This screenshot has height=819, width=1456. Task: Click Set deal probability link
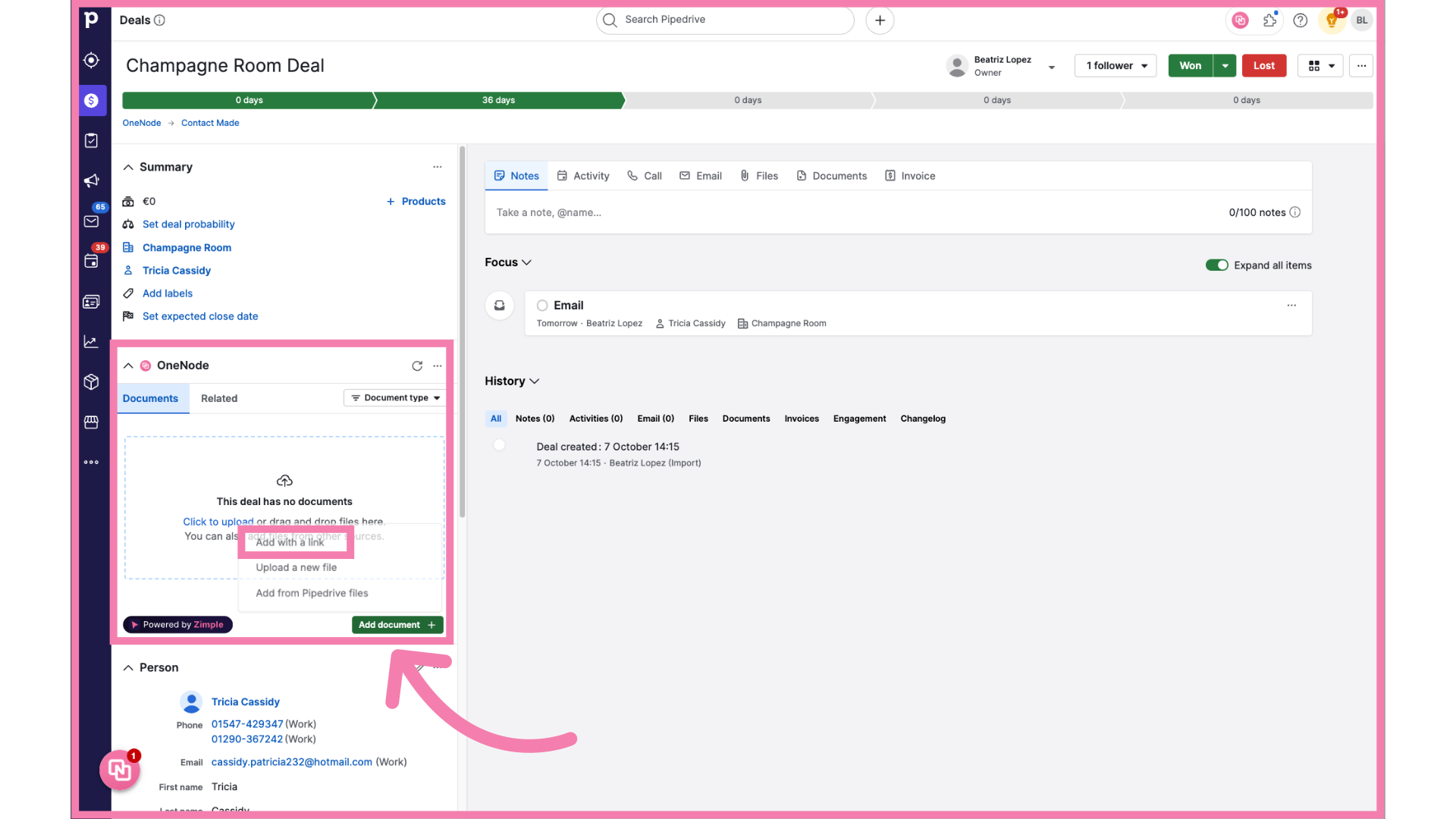click(x=189, y=224)
